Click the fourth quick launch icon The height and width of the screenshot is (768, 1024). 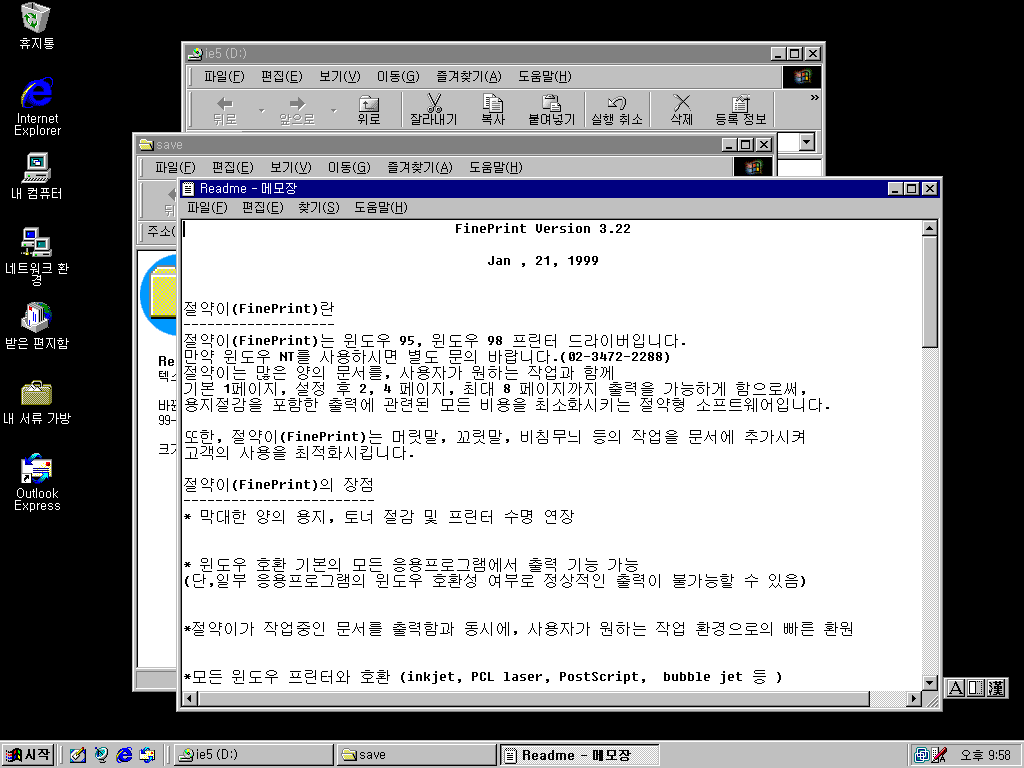pos(148,755)
